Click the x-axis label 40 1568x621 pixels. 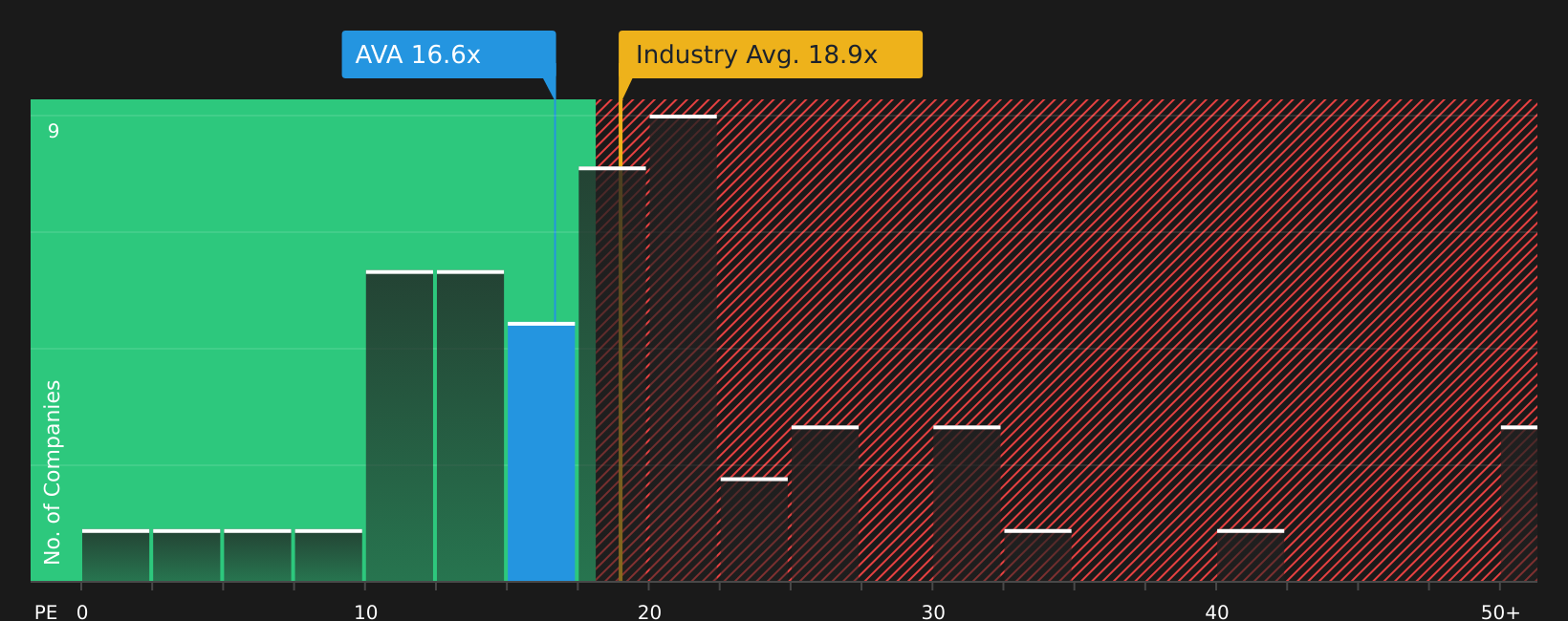click(x=1216, y=612)
